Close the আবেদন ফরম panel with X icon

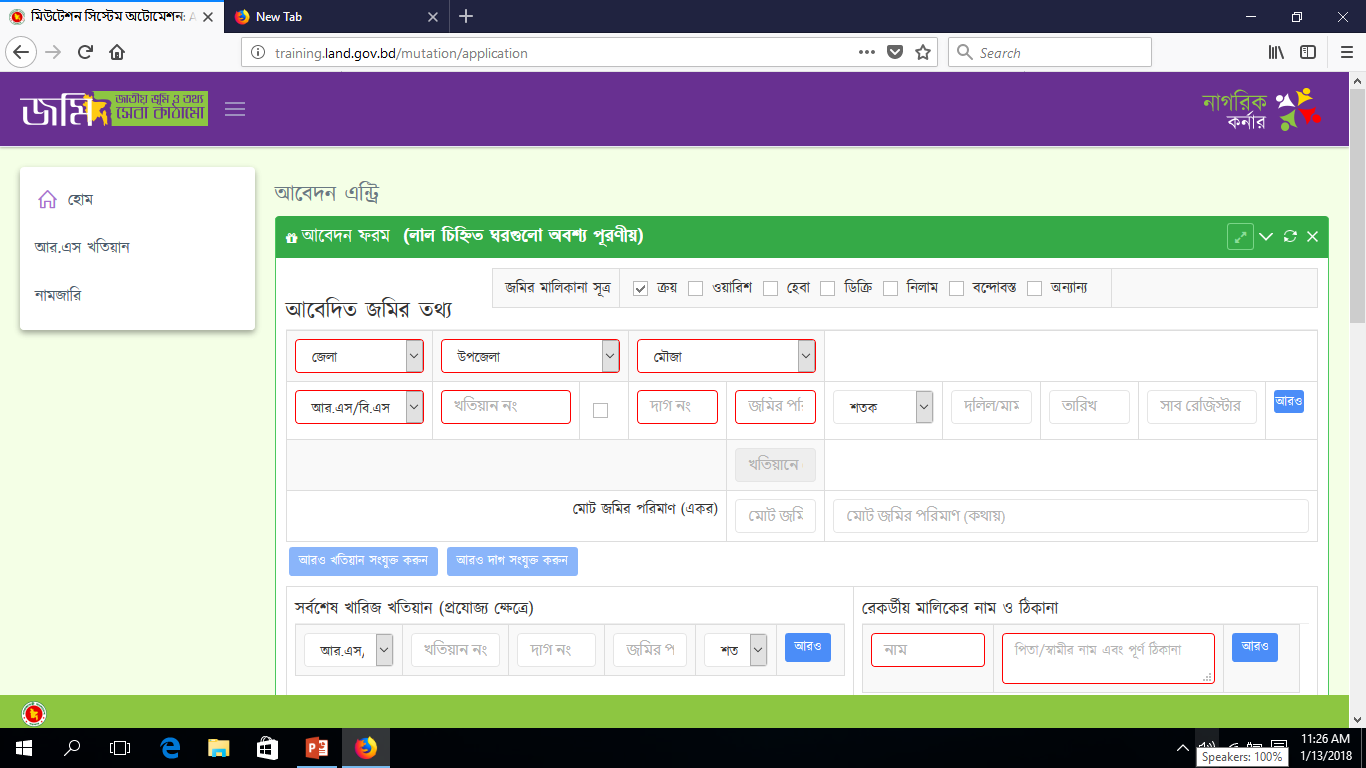point(1312,237)
